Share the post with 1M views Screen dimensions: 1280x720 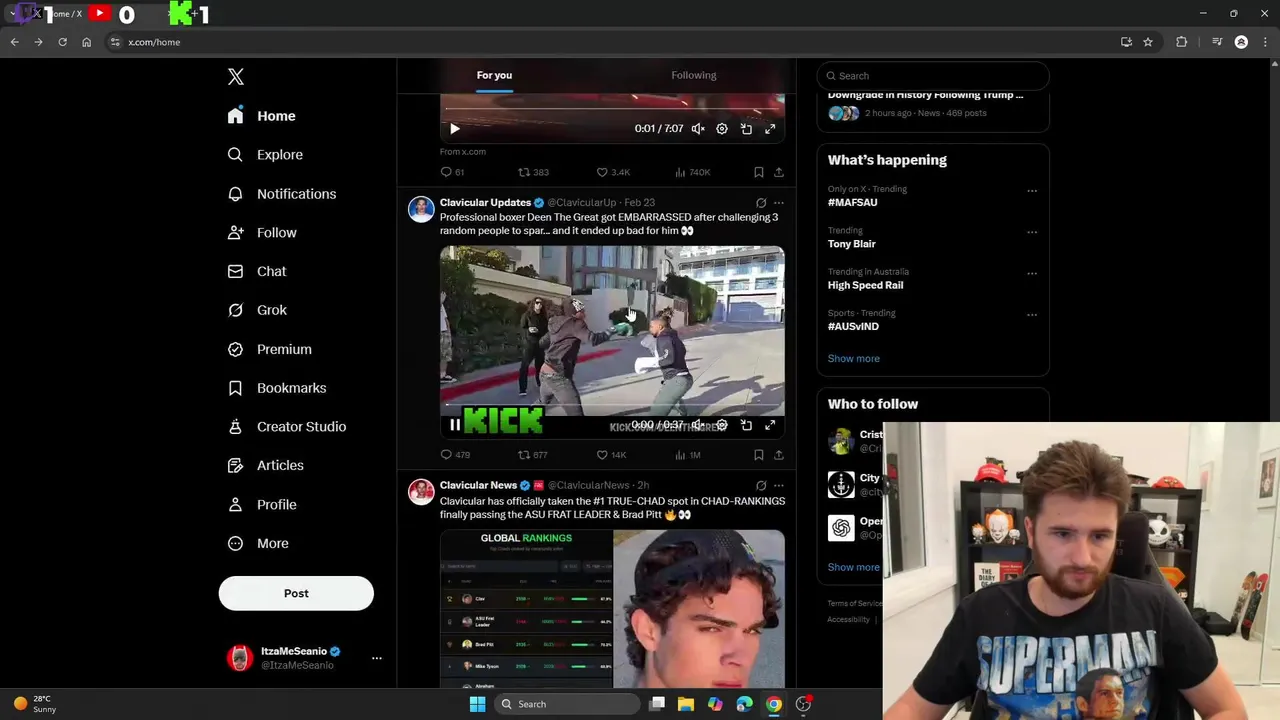779,455
